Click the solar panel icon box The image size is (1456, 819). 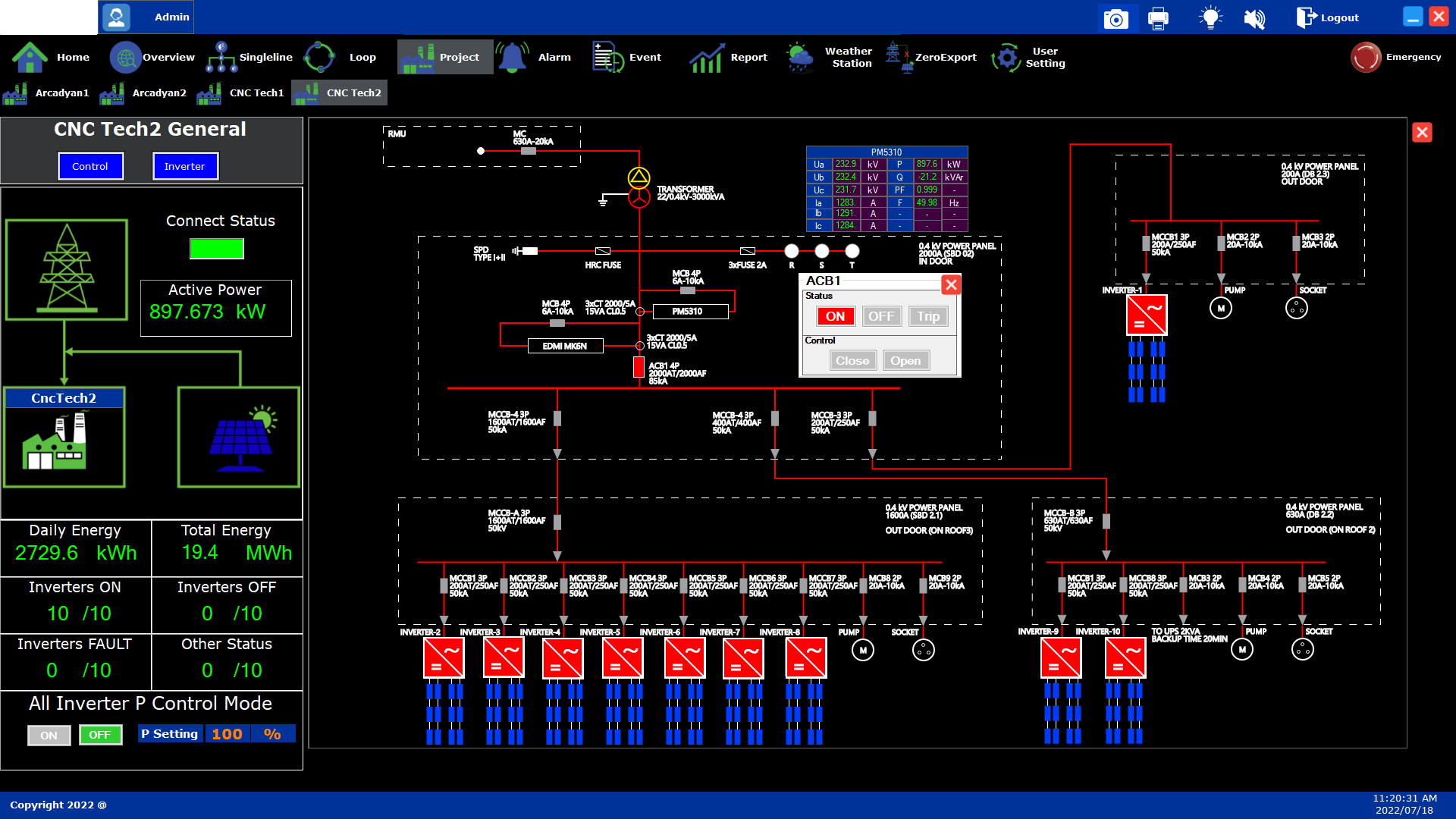tap(239, 438)
